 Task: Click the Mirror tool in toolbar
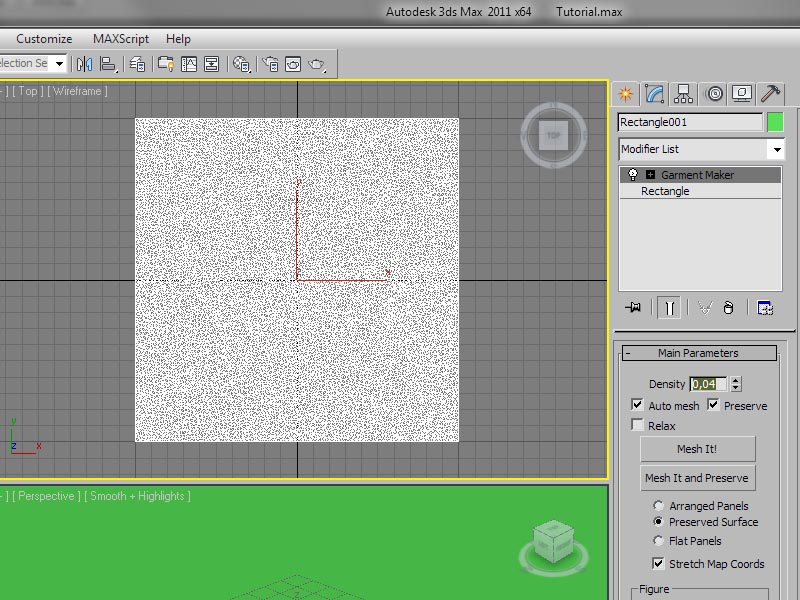click(84, 64)
